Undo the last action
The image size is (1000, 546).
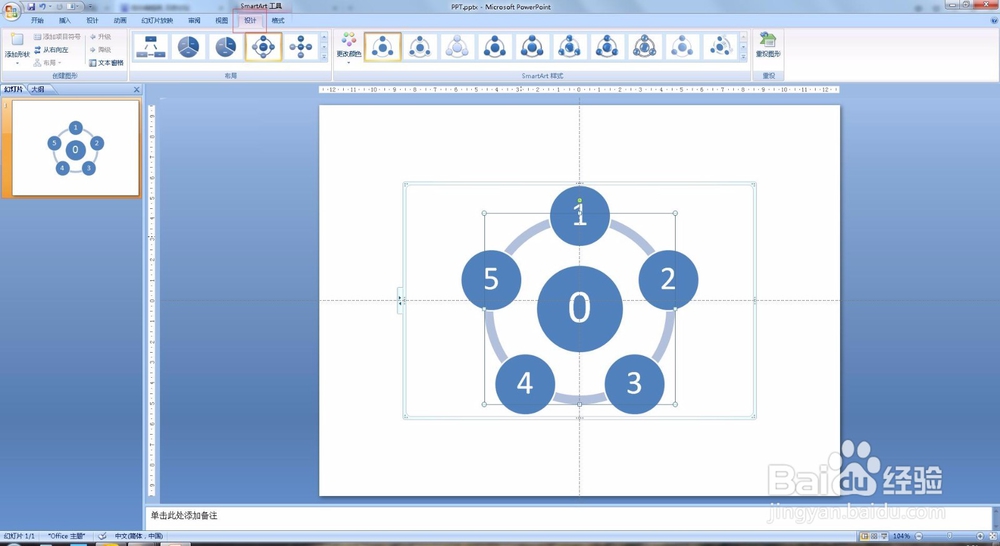[43, 6]
